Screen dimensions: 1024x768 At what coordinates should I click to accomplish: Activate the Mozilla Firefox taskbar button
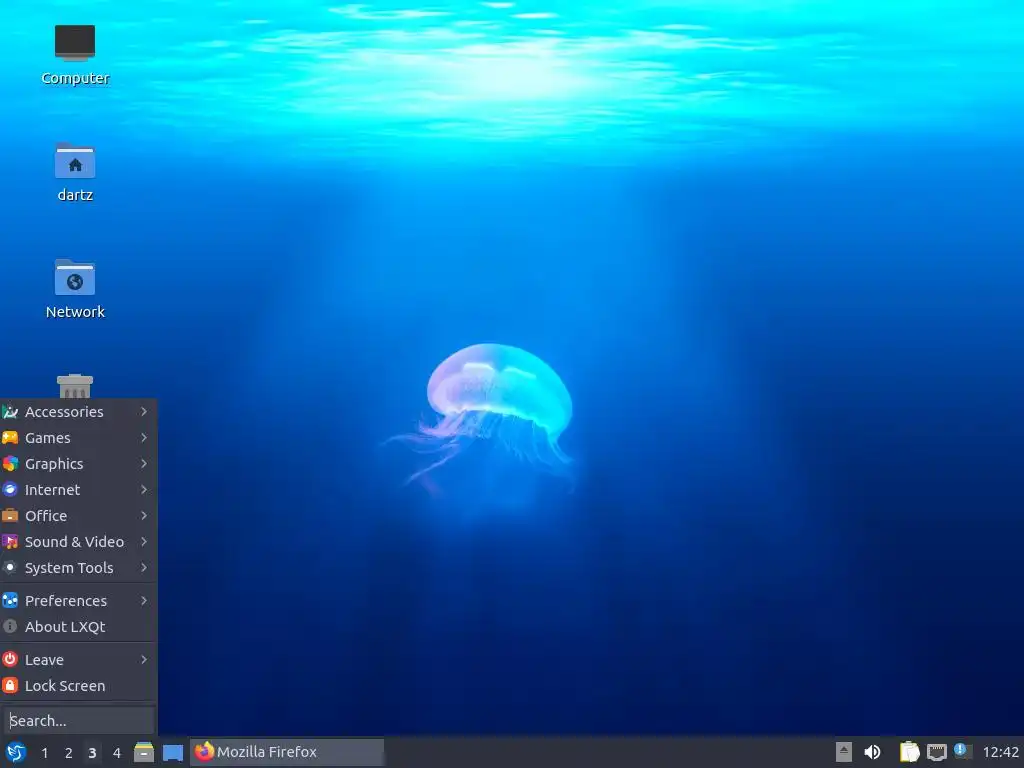(287, 752)
